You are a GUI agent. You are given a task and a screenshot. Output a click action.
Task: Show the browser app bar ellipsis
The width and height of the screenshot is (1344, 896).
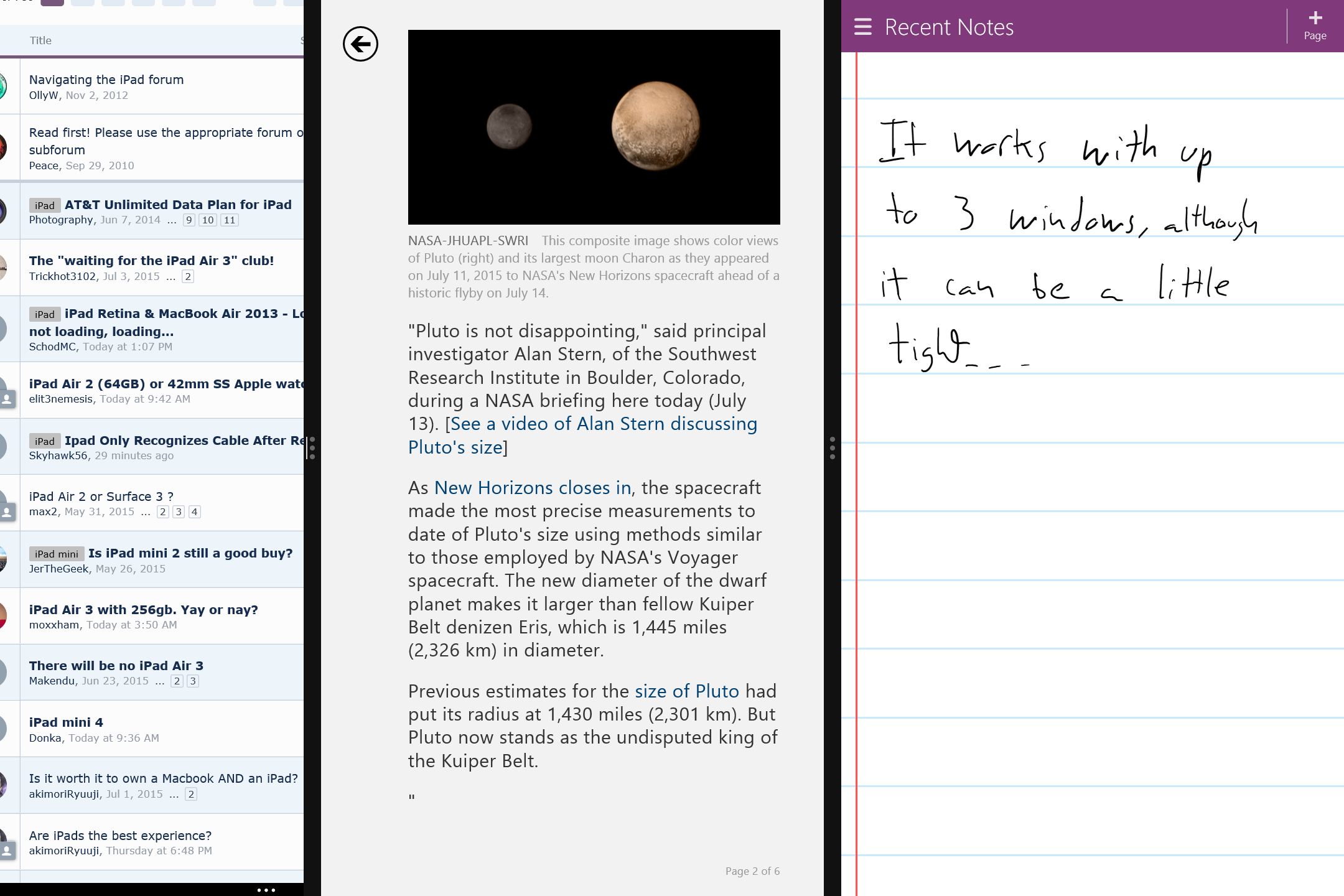pos(266,890)
